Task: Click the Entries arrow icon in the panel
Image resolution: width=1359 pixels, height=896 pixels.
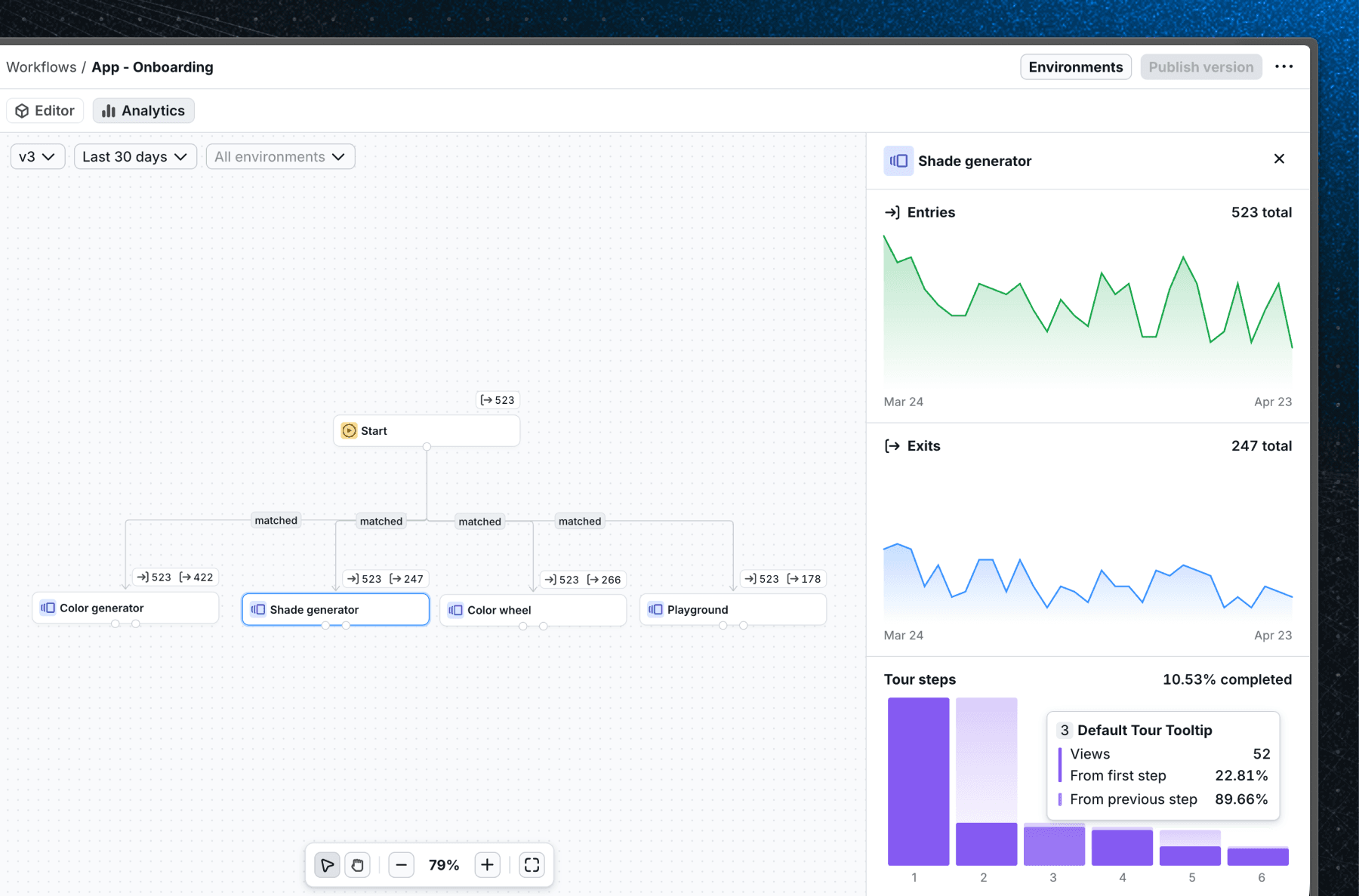Action: (x=893, y=212)
